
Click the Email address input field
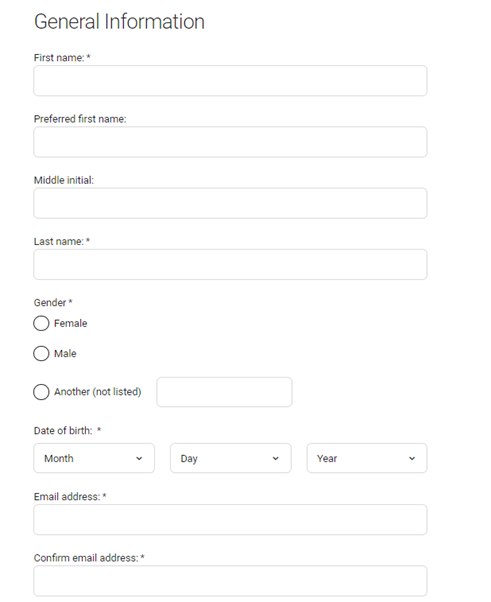click(230, 519)
